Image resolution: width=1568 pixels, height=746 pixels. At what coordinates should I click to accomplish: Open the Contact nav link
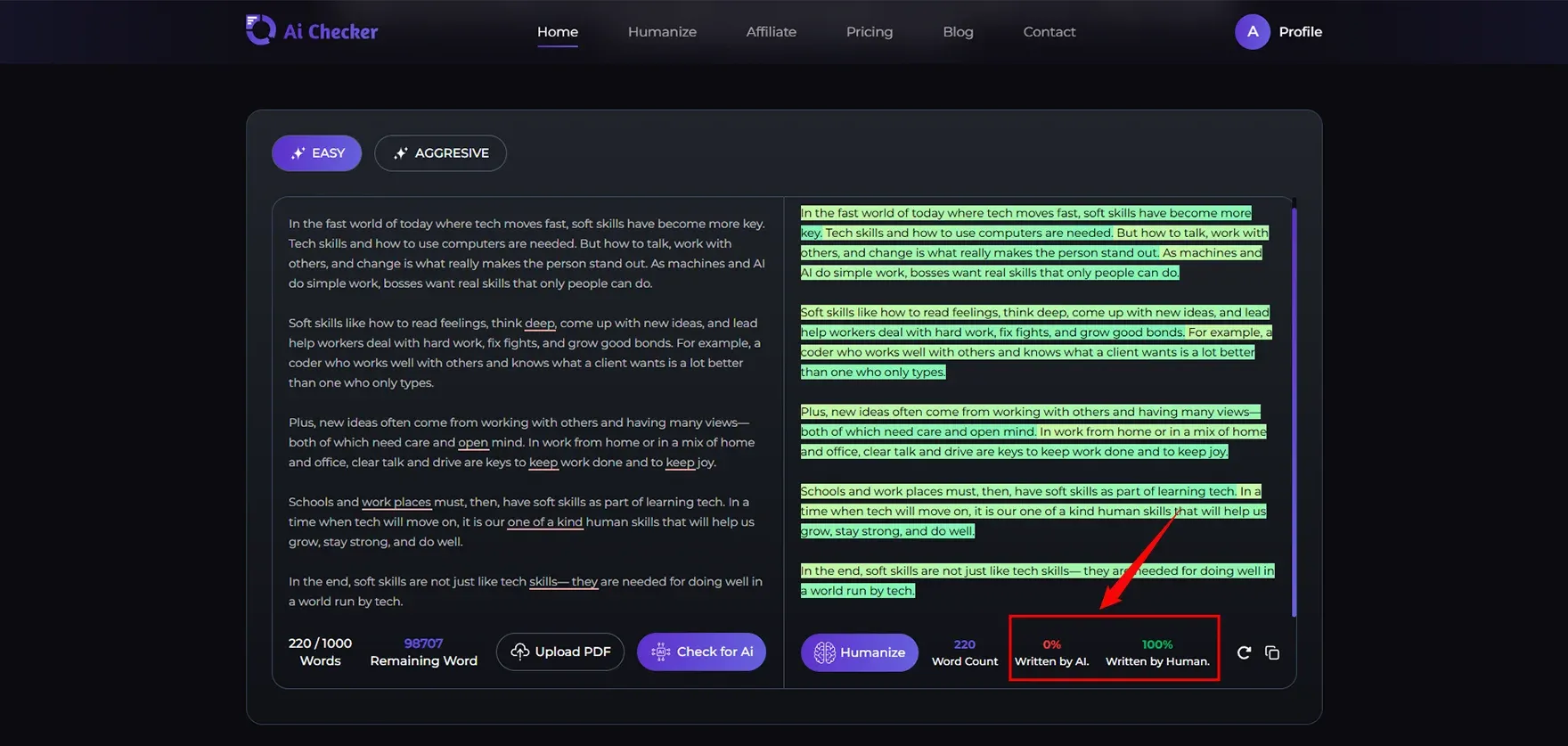click(1049, 32)
